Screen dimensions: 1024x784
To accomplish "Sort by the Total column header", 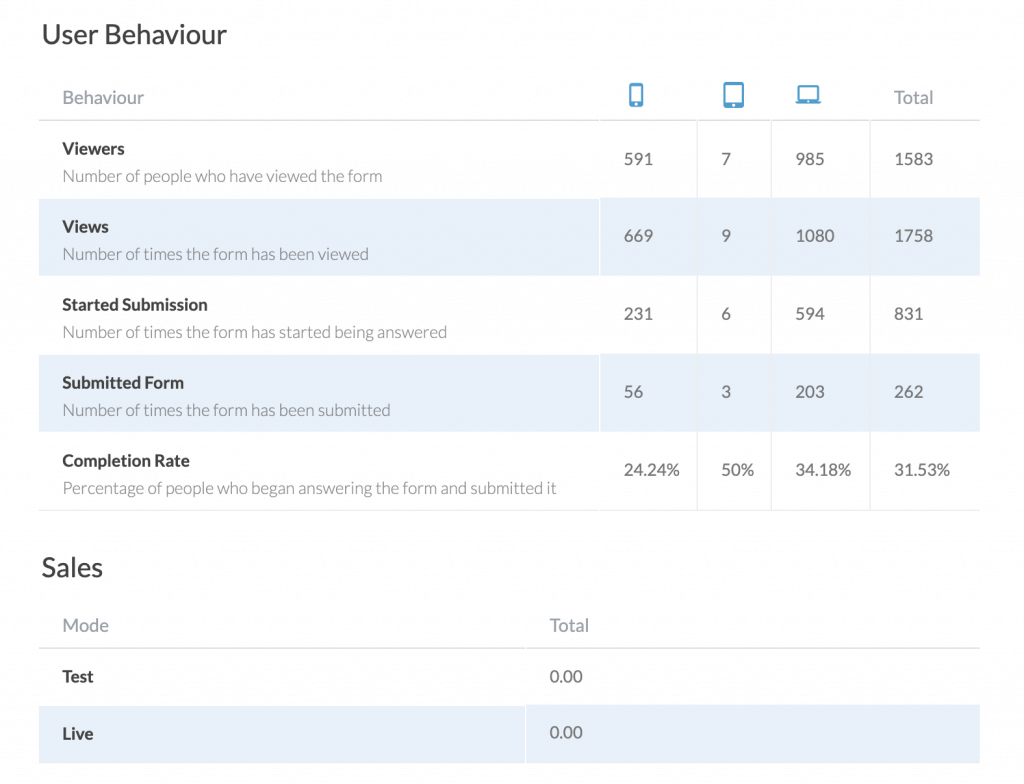I will 913,97.
